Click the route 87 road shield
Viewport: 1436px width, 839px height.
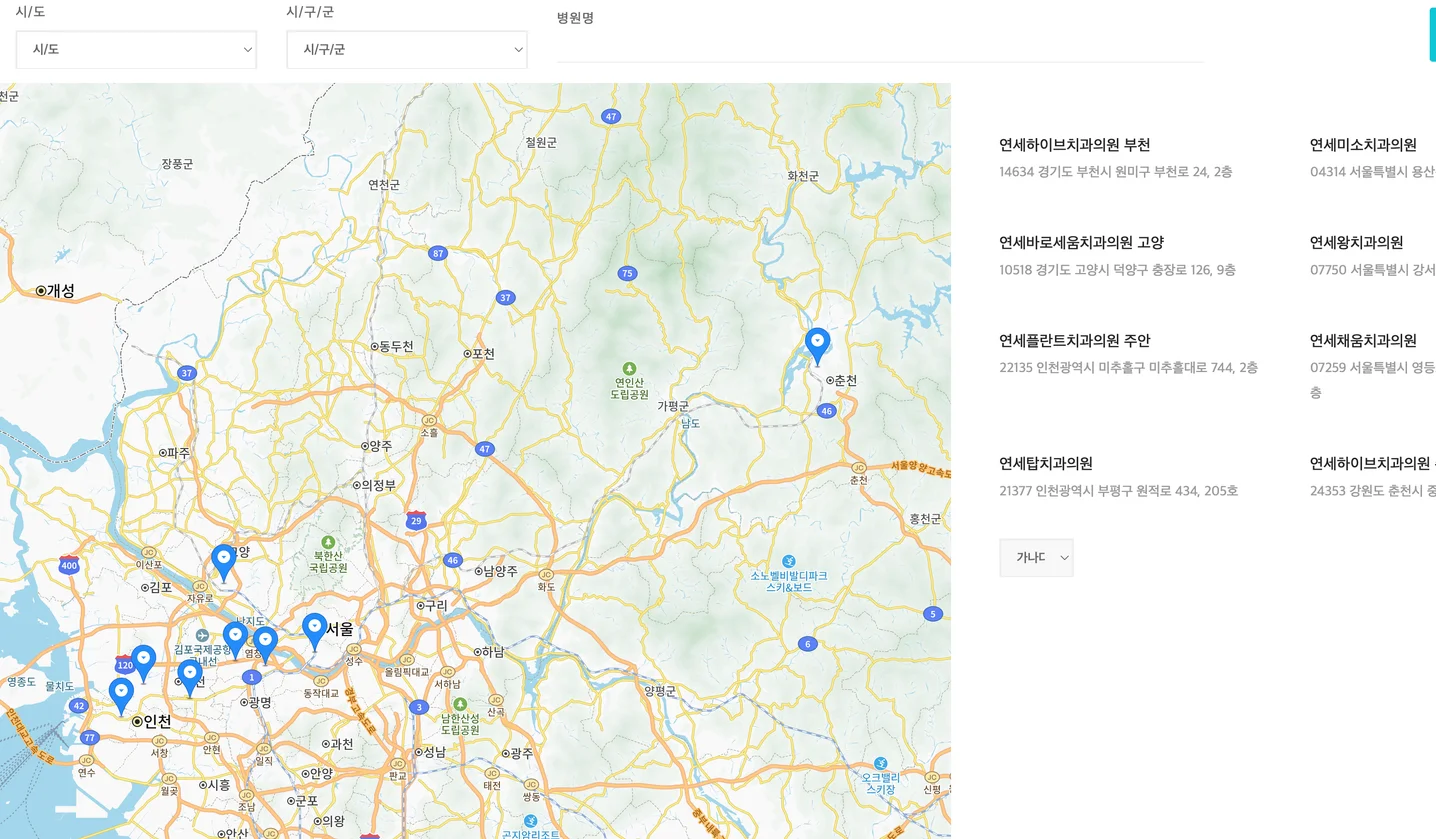pos(438,253)
